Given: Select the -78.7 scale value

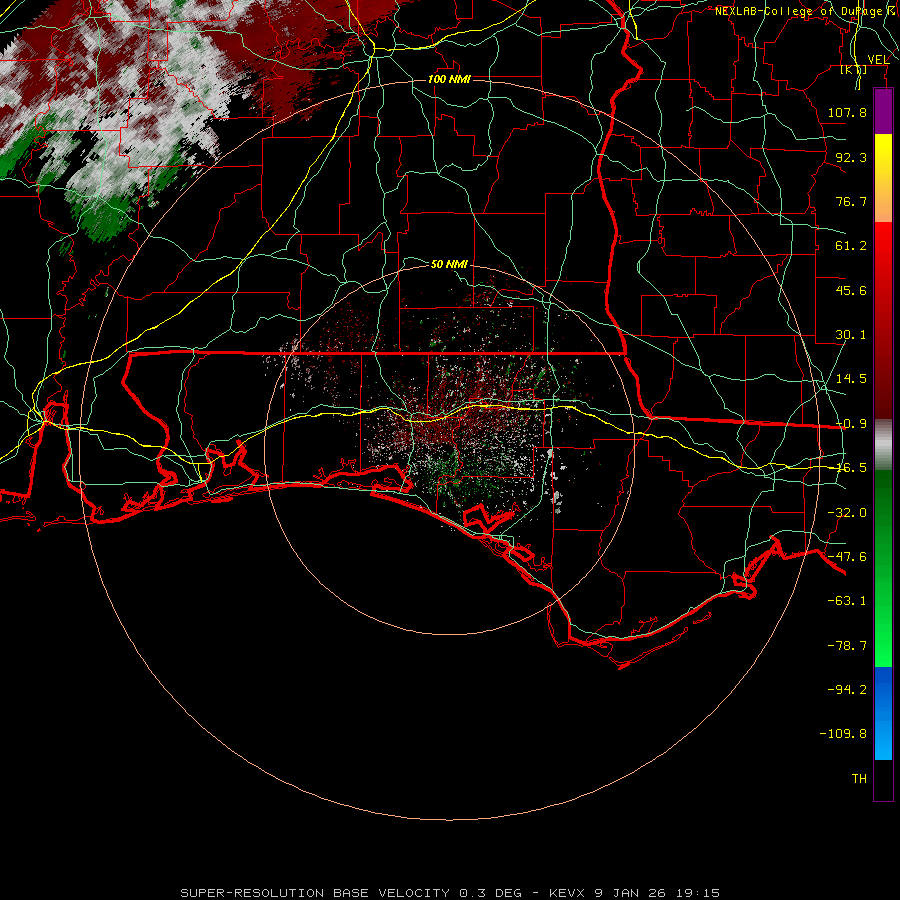Looking at the screenshot, I should tap(847, 646).
